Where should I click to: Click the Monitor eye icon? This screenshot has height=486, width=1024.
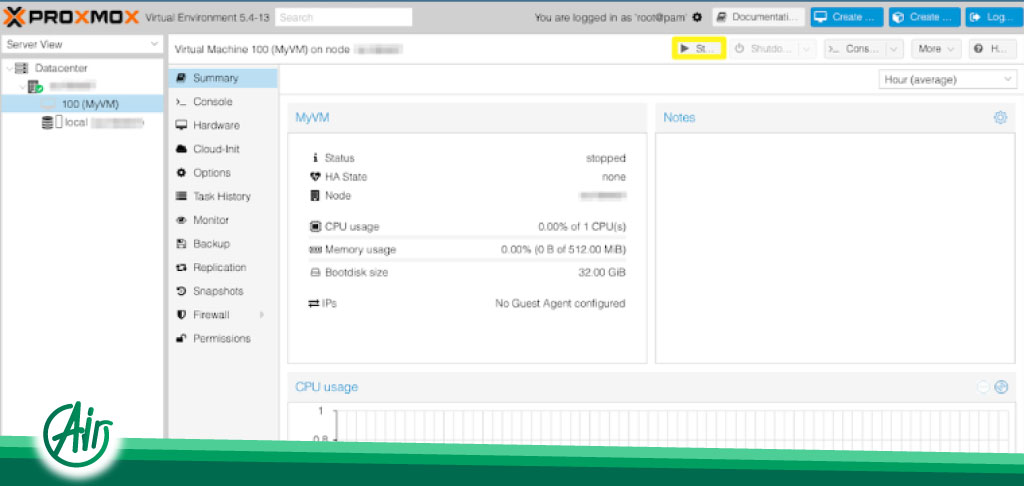tap(181, 220)
